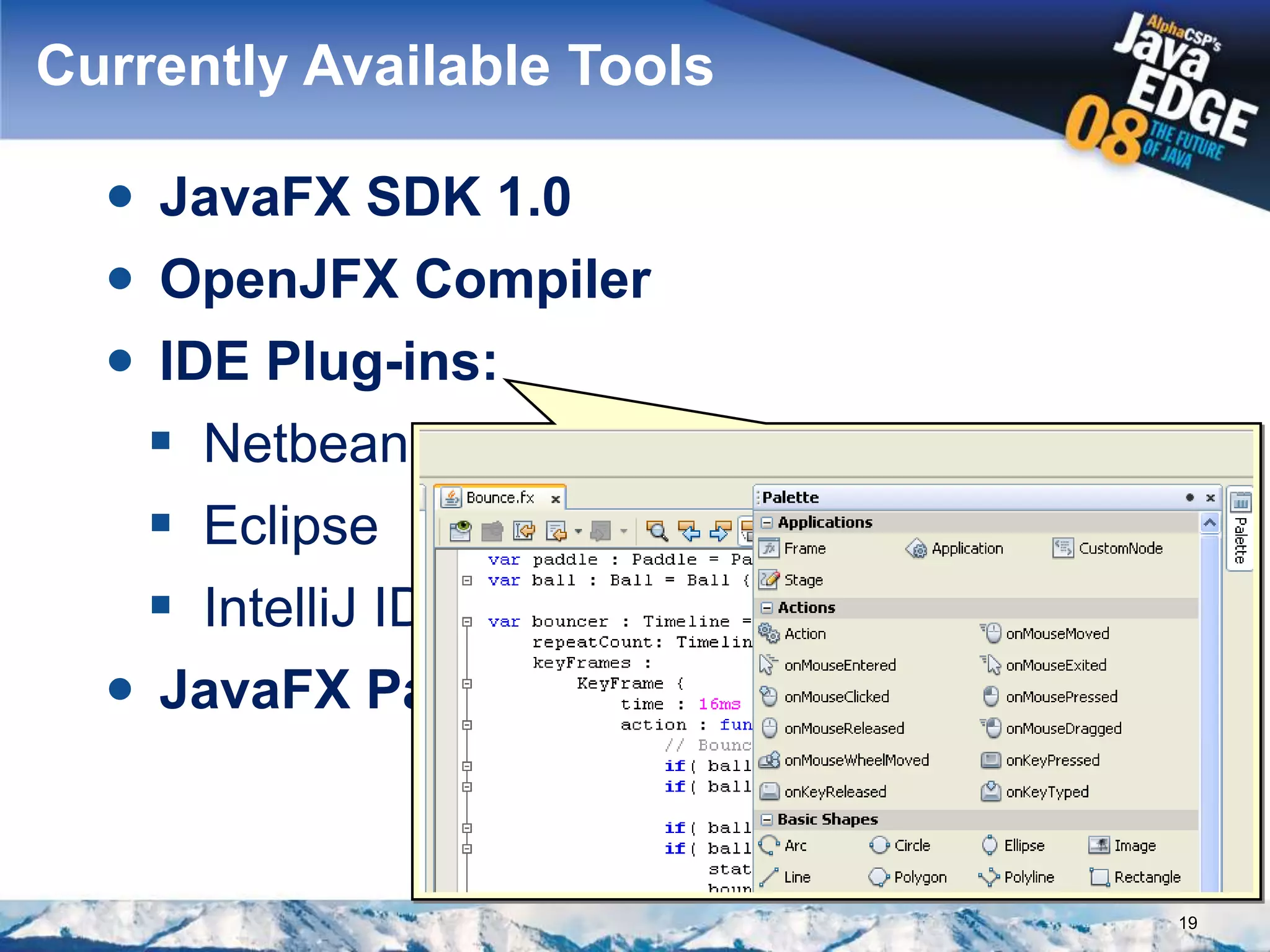The width and height of the screenshot is (1270, 952).
Task: Collapse the Basic Shapes palette section
Action: coord(766,819)
